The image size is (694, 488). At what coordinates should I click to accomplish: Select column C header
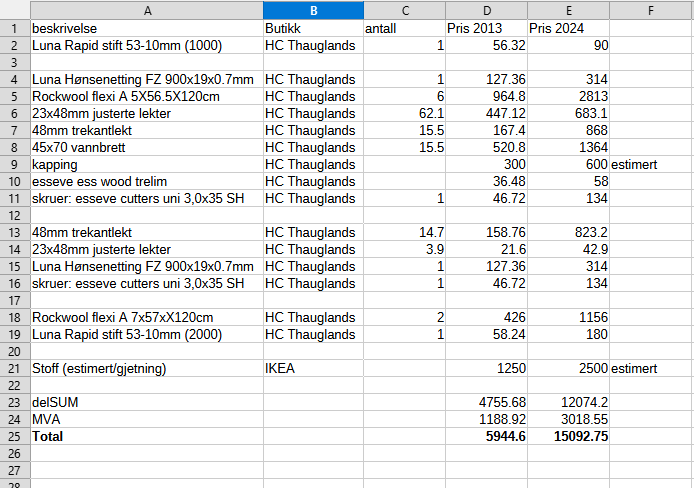pyautogui.click(x=405, y=10)
